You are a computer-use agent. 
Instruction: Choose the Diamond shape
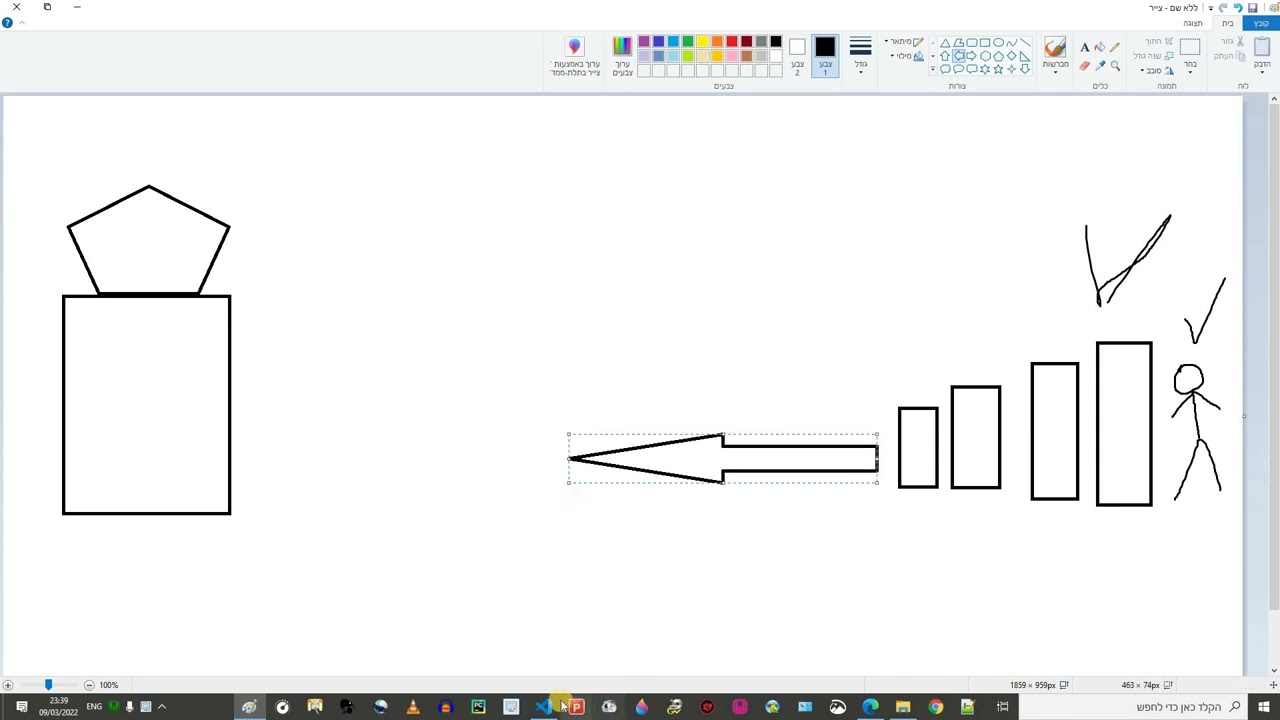tap(1012, 56)
